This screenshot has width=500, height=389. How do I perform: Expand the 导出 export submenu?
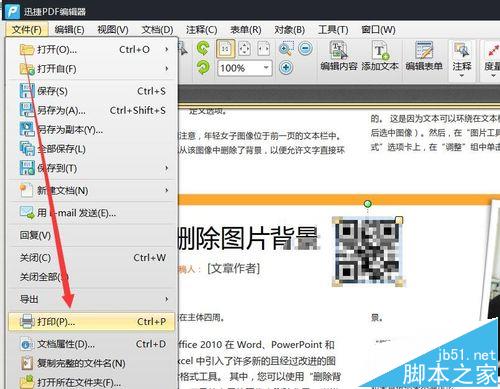(x=91, y=299)
